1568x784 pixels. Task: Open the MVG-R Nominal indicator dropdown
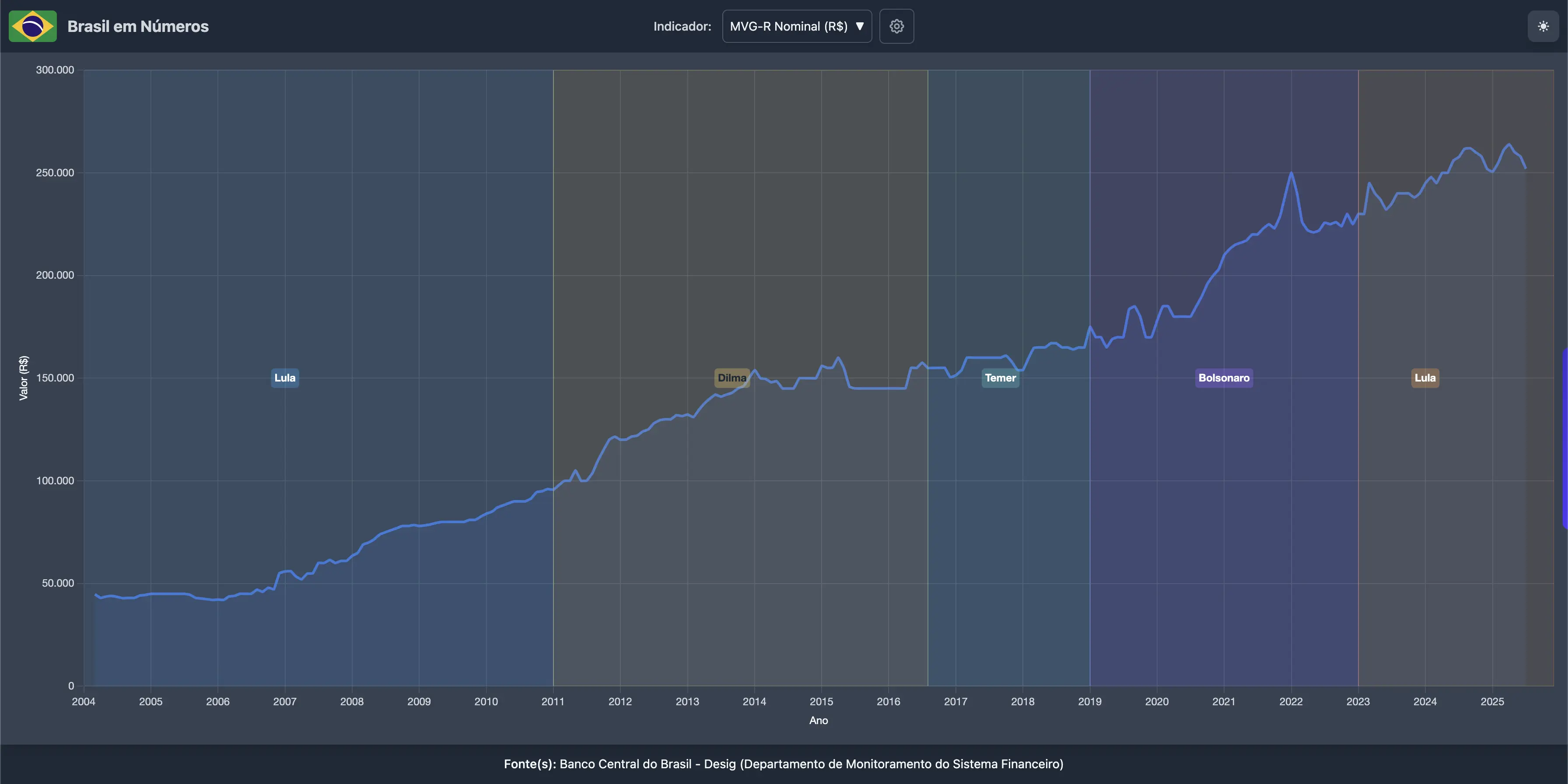pyautogui.click(x=796, y=26)
